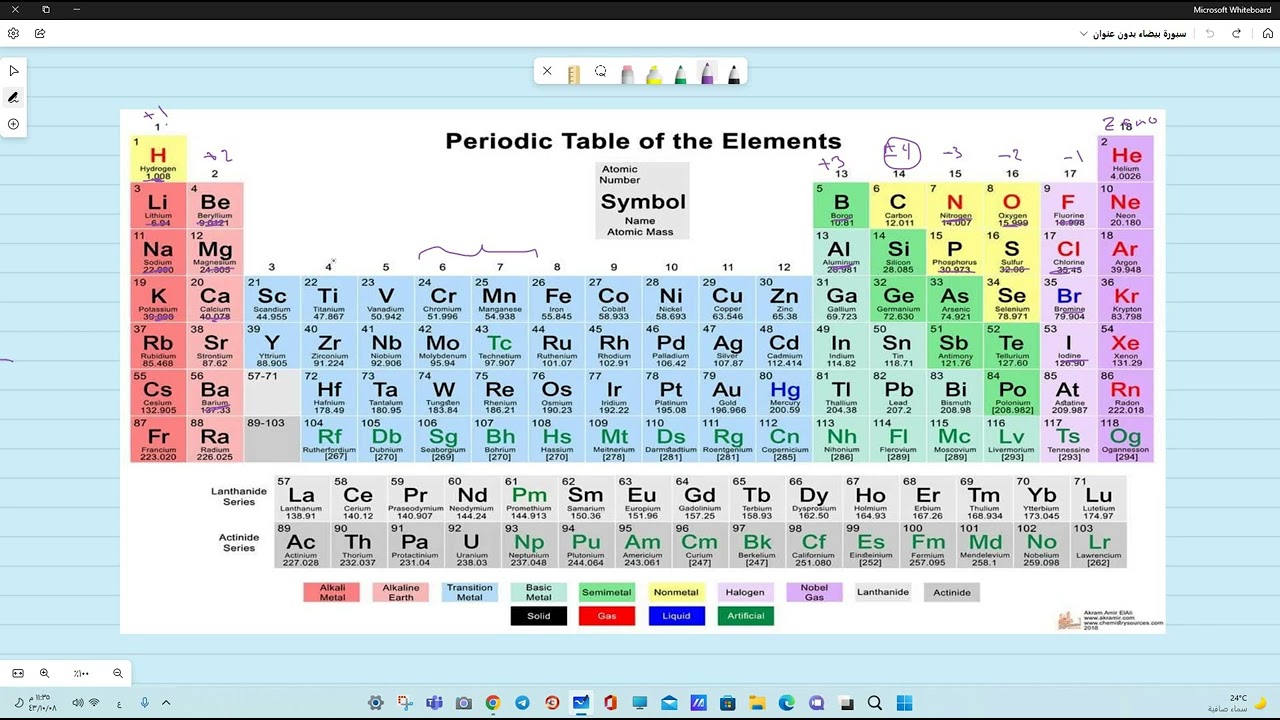This screenshot has height=720, width=1280.
Task: Click the 'Transition Metal' legend box
Action: [469, 592]
